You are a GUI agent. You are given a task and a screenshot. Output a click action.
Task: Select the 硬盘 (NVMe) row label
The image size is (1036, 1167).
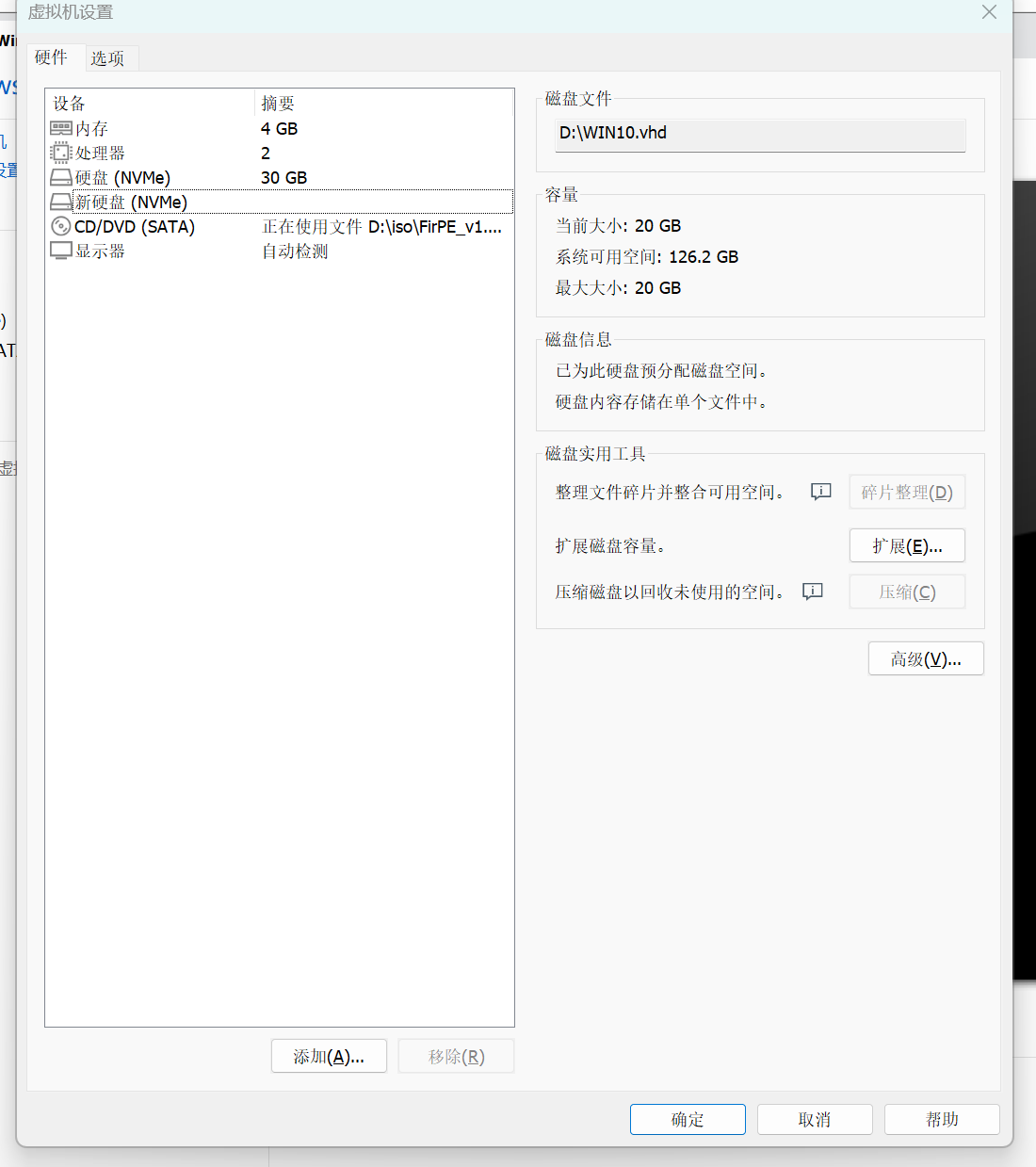(x=122, y=177)
